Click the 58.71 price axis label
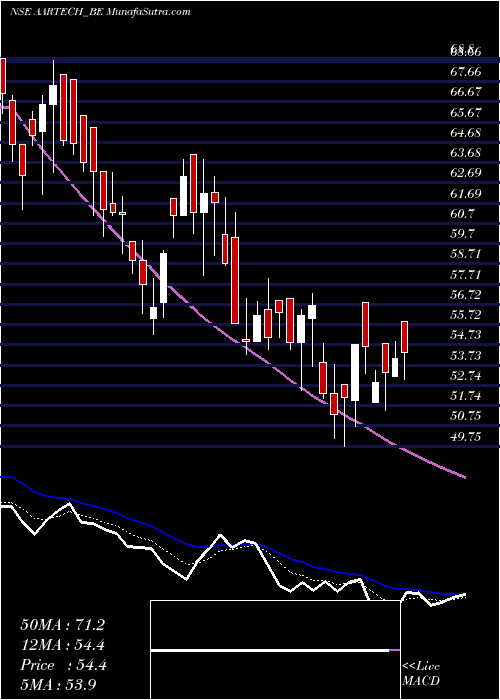Image resolution: width=500 pixels, height=700 pixels. (466, 254)
